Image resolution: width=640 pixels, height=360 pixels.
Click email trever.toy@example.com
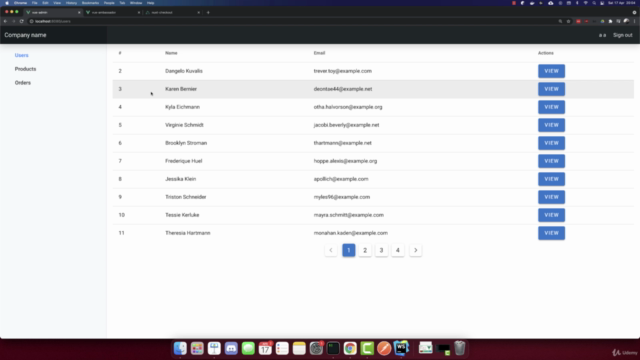[342, 71]
